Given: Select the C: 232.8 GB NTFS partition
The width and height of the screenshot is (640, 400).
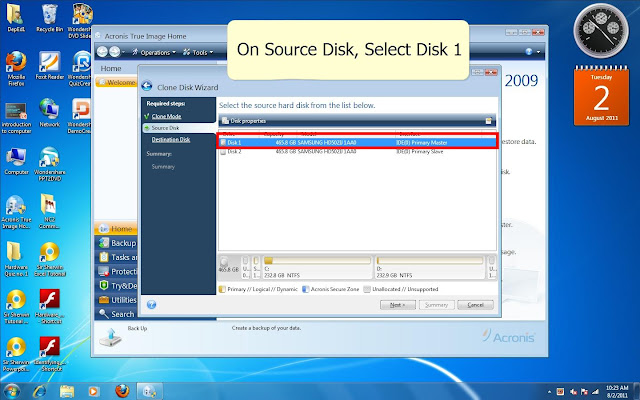Looking at the screenshot, I should (317, 267).
